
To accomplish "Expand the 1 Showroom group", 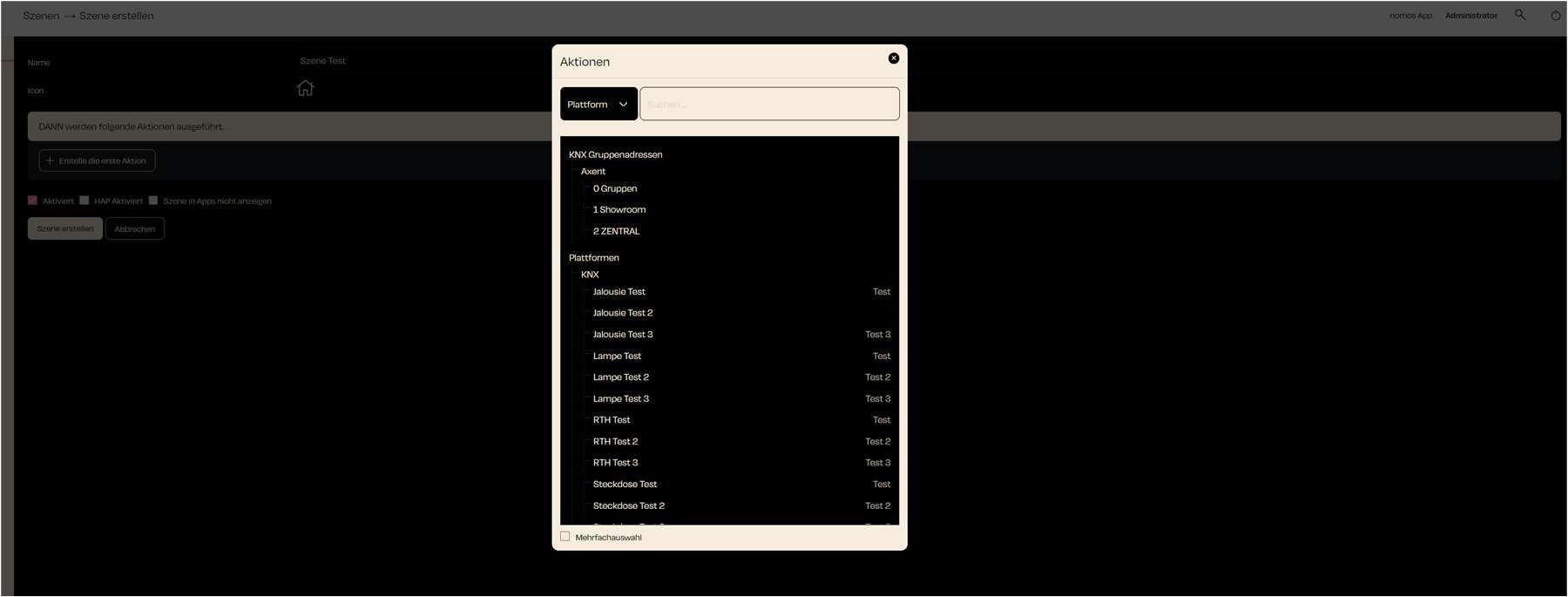I will pos(619,210).
